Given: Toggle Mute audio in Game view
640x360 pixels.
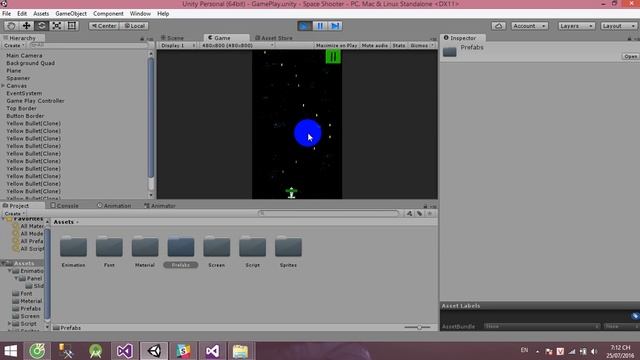Looking at the screenshot, I should (x=375, y=45).
